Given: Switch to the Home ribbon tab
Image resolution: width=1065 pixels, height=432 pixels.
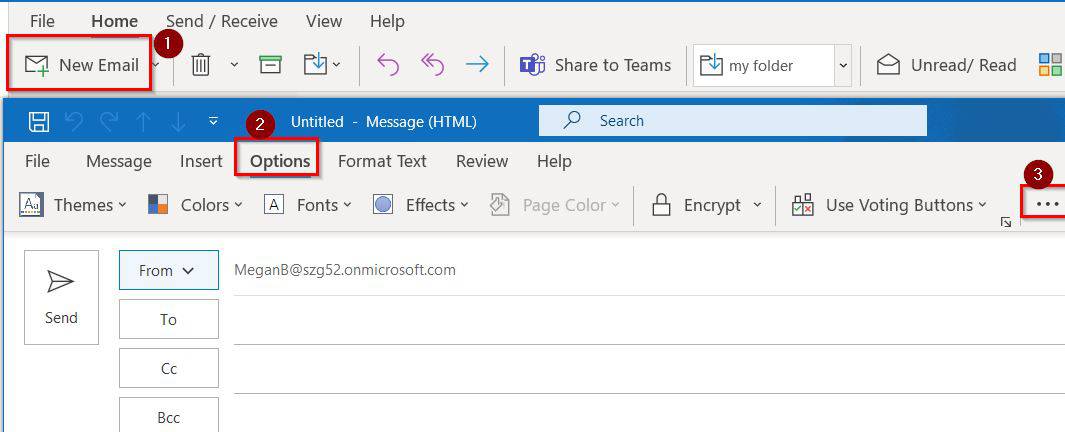Looking at the screenshot, I should coord(115,22).
